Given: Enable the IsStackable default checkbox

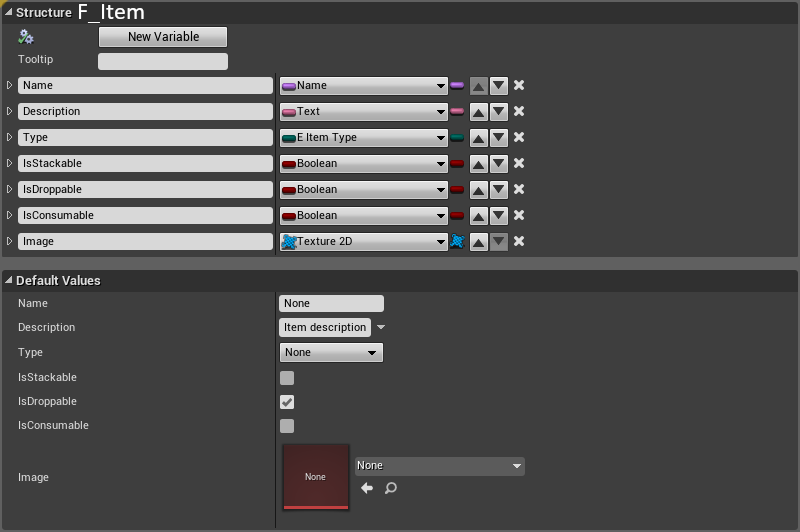Looking at the screenshot, I should 287,378.
